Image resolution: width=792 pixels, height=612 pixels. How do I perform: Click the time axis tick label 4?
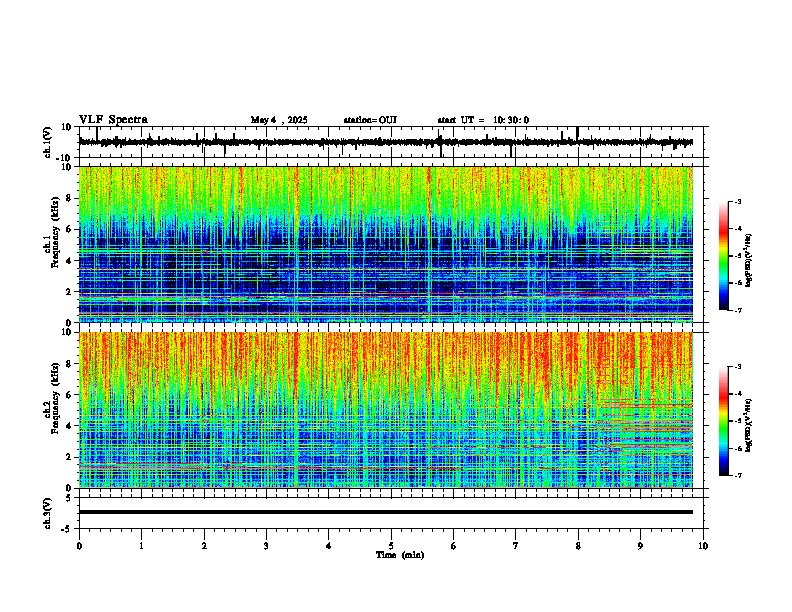click(x=329, y=546)
